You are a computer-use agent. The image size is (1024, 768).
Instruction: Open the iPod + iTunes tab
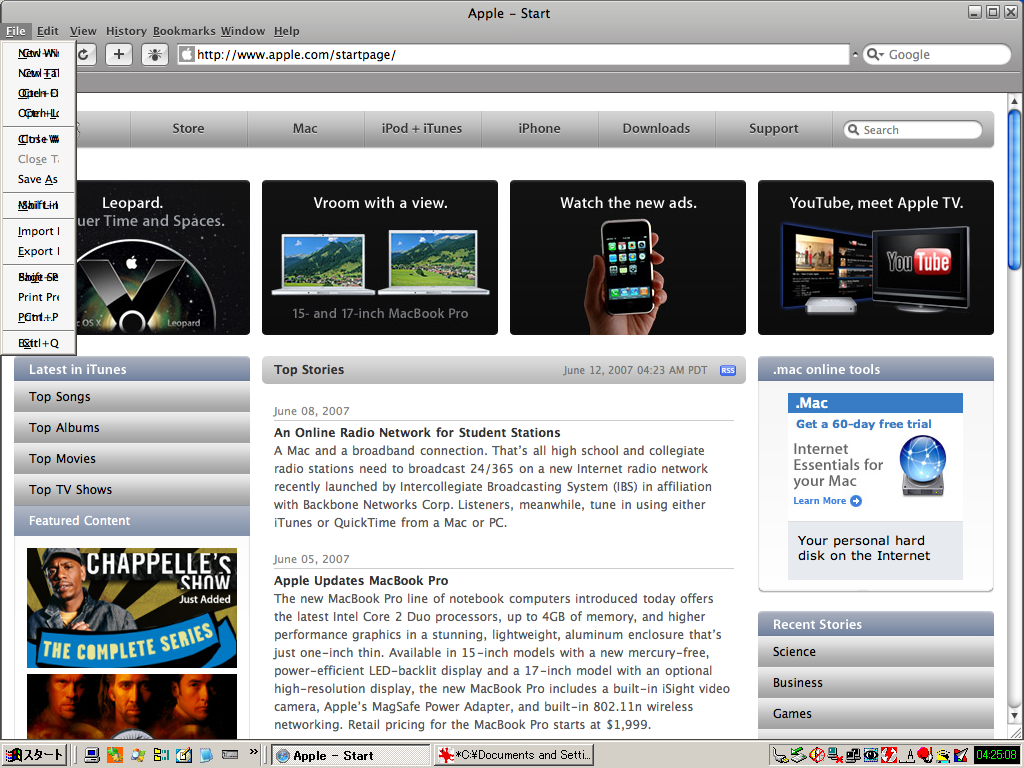pyautogui.click(x=422, y=129)
